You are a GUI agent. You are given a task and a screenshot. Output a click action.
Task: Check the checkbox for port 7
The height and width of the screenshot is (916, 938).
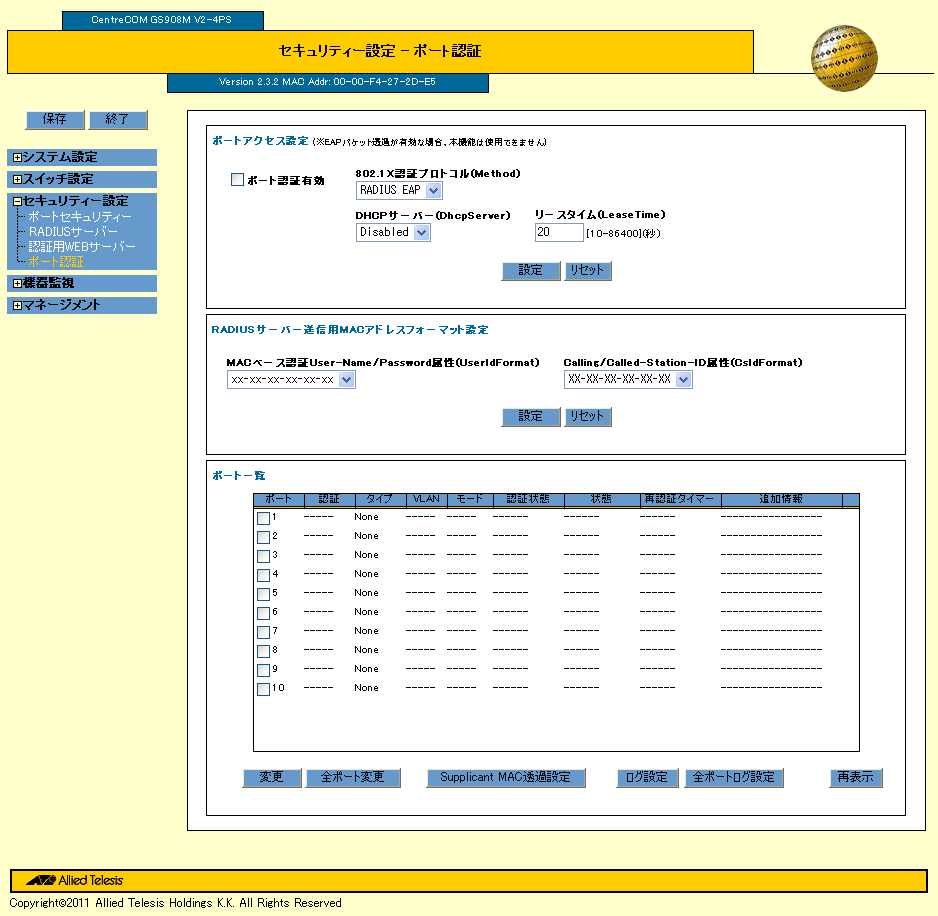(x=263, y=632)
